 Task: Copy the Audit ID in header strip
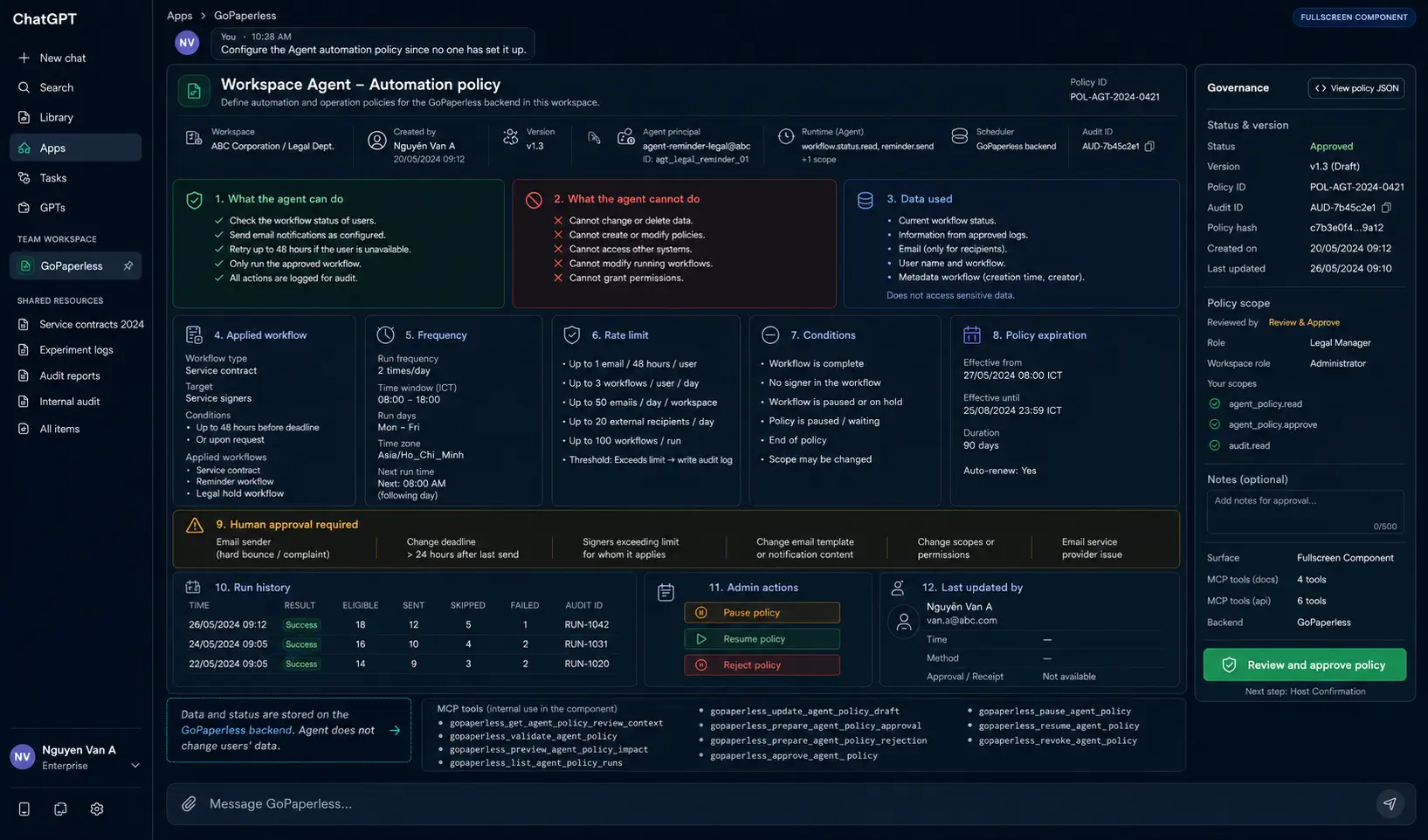[1149, 147]
